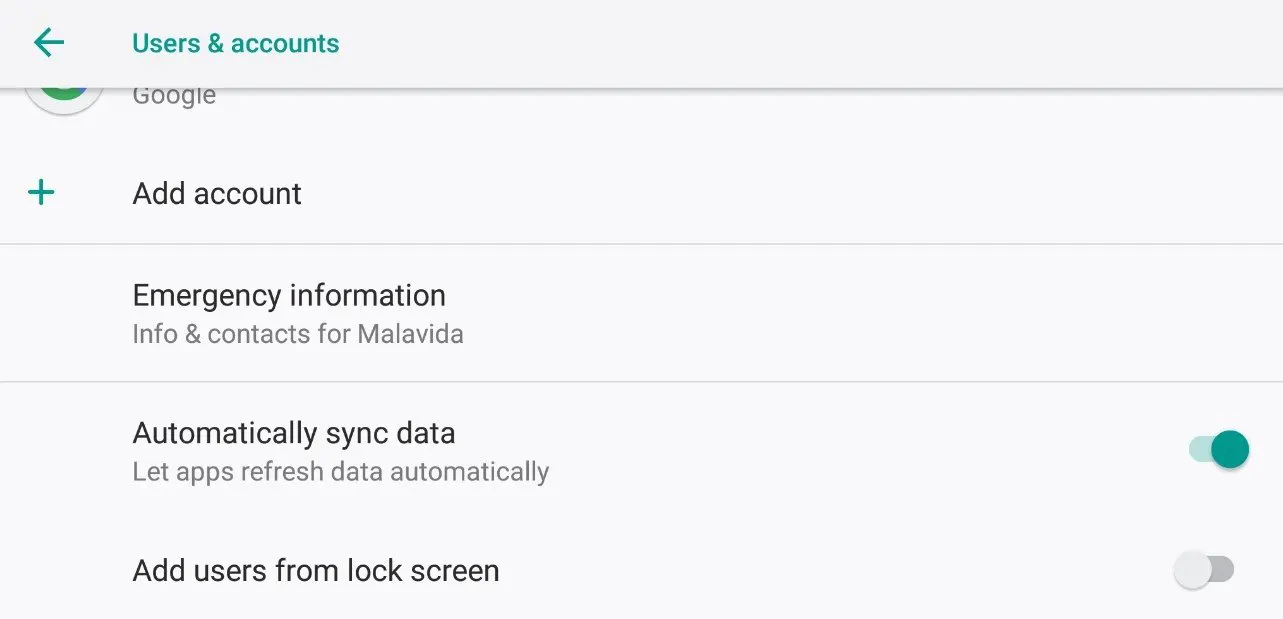Tap the back arrow in the header
Screen dimensions: 1283x619
48,43
